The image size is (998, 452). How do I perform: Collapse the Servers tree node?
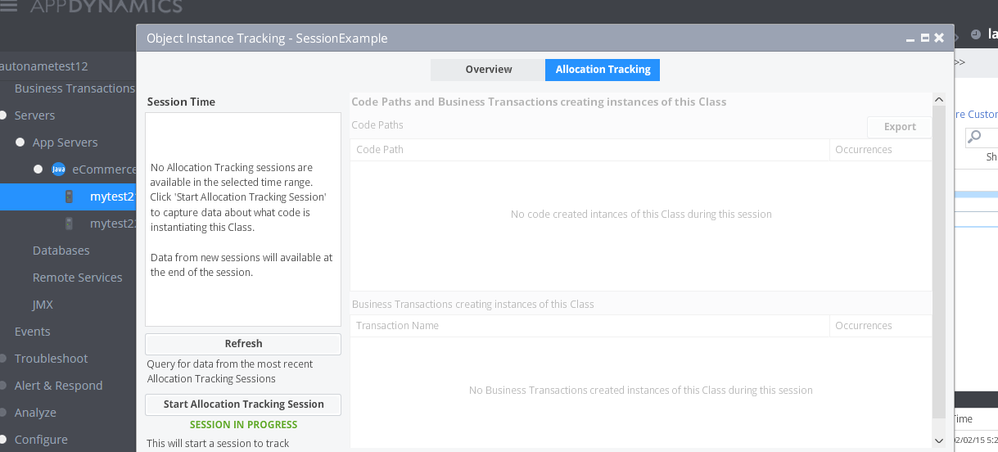5,115
